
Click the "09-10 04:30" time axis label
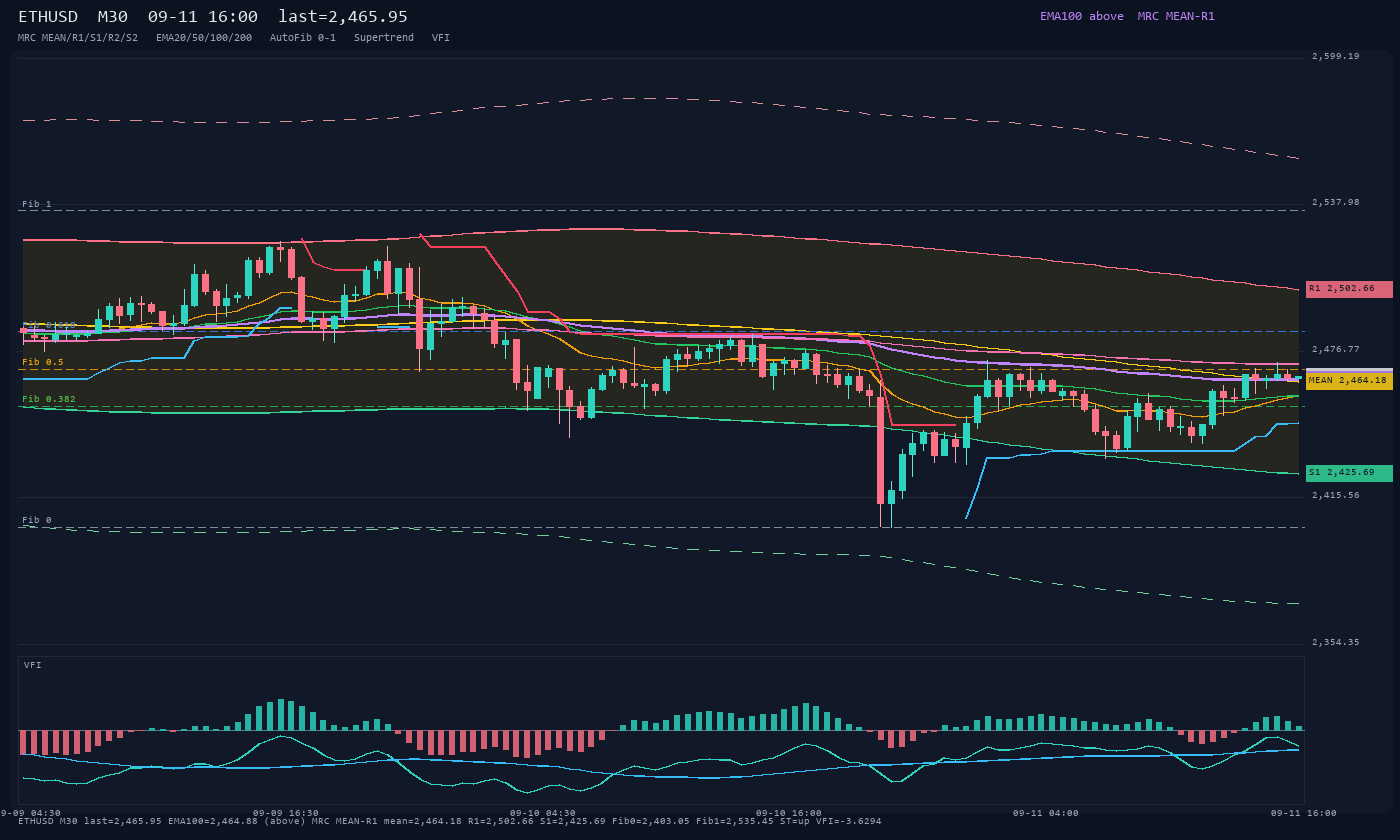[x=543, y=813]
